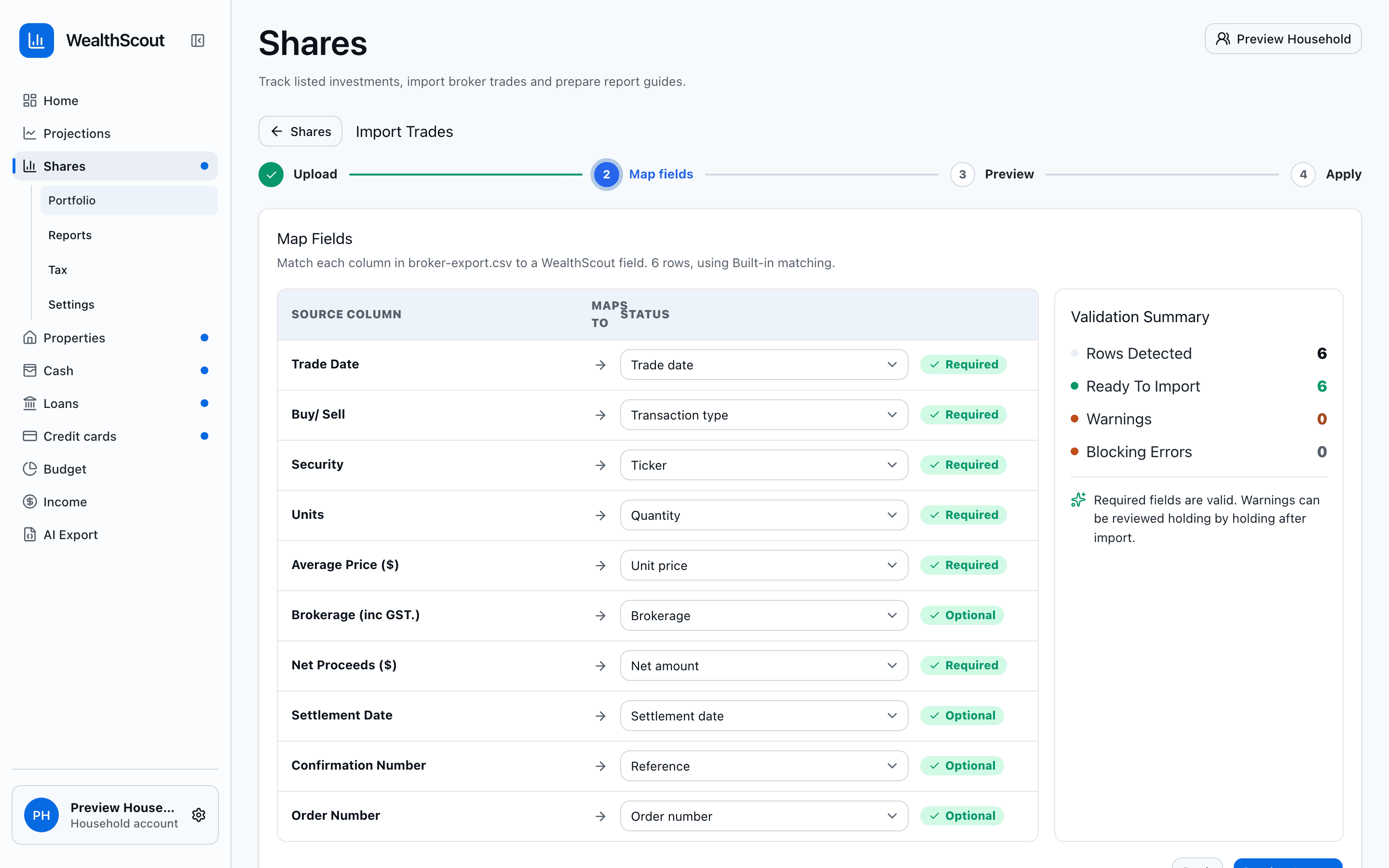Screen dimensions: 1389x868
Task: Navigate to Loans section
Action: (115, 403)
